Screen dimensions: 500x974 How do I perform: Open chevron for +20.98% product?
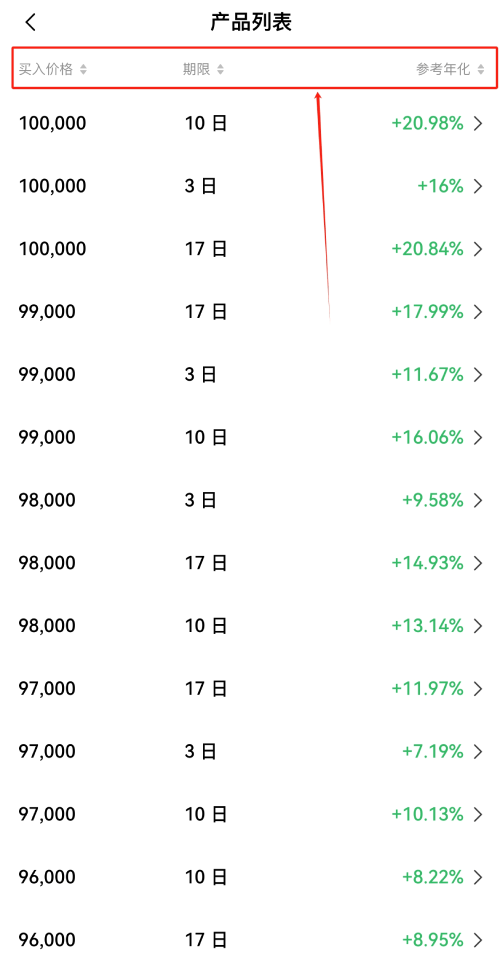[x=477, y=124]
